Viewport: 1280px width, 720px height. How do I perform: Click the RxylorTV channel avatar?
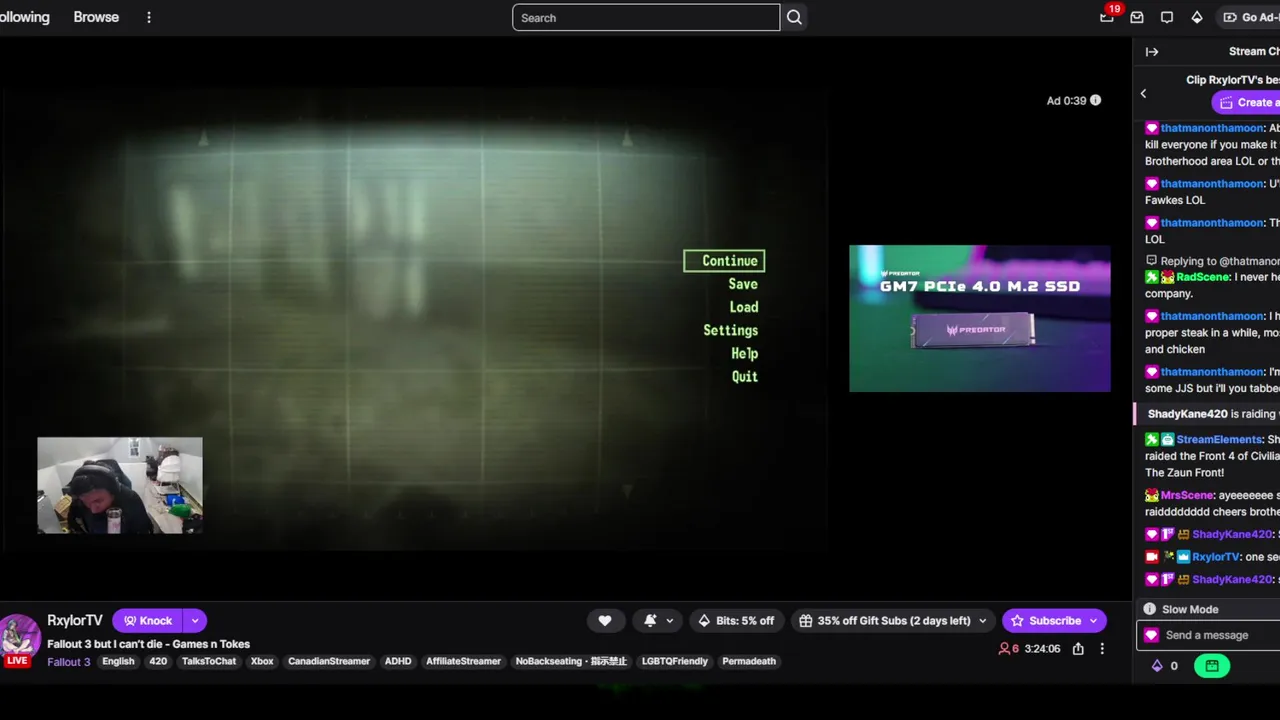[x=18, y=637]
